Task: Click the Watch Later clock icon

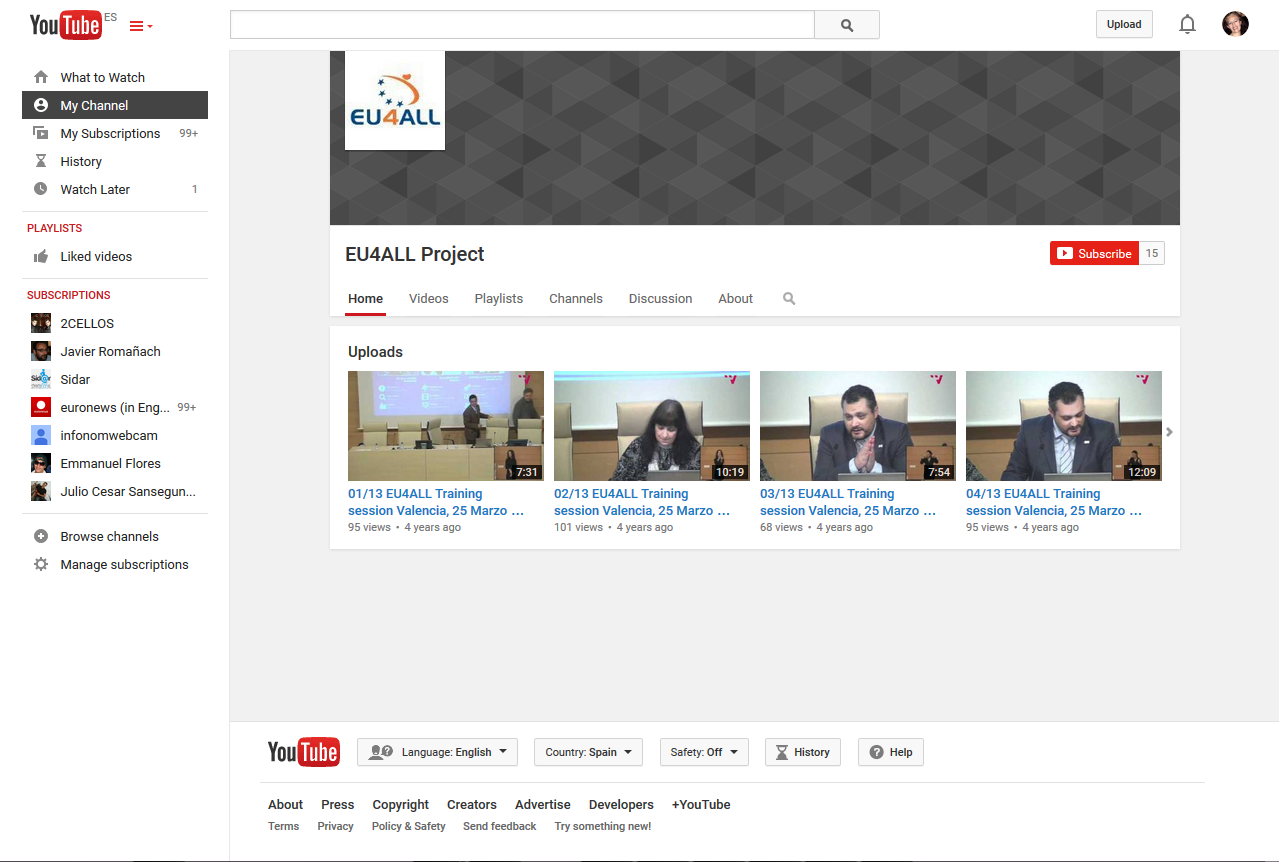Action: (x=41, y=189)
